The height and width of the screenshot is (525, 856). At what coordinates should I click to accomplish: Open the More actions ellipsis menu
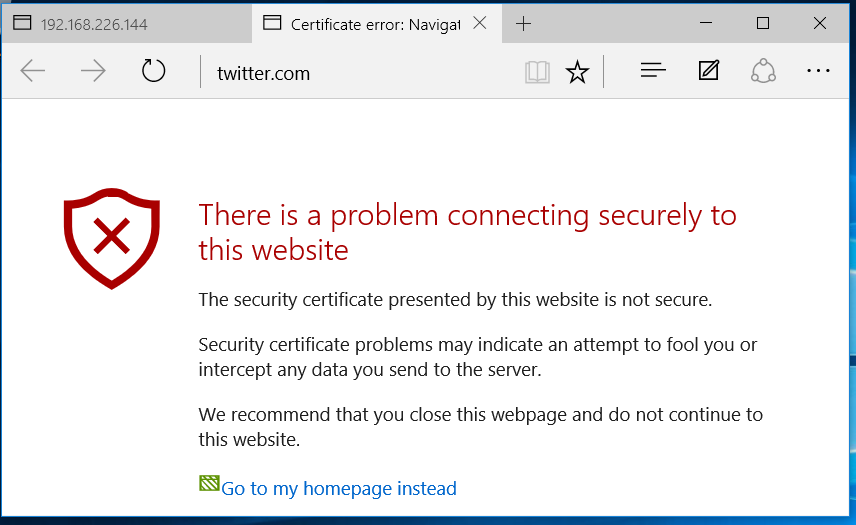pos(818,71)
